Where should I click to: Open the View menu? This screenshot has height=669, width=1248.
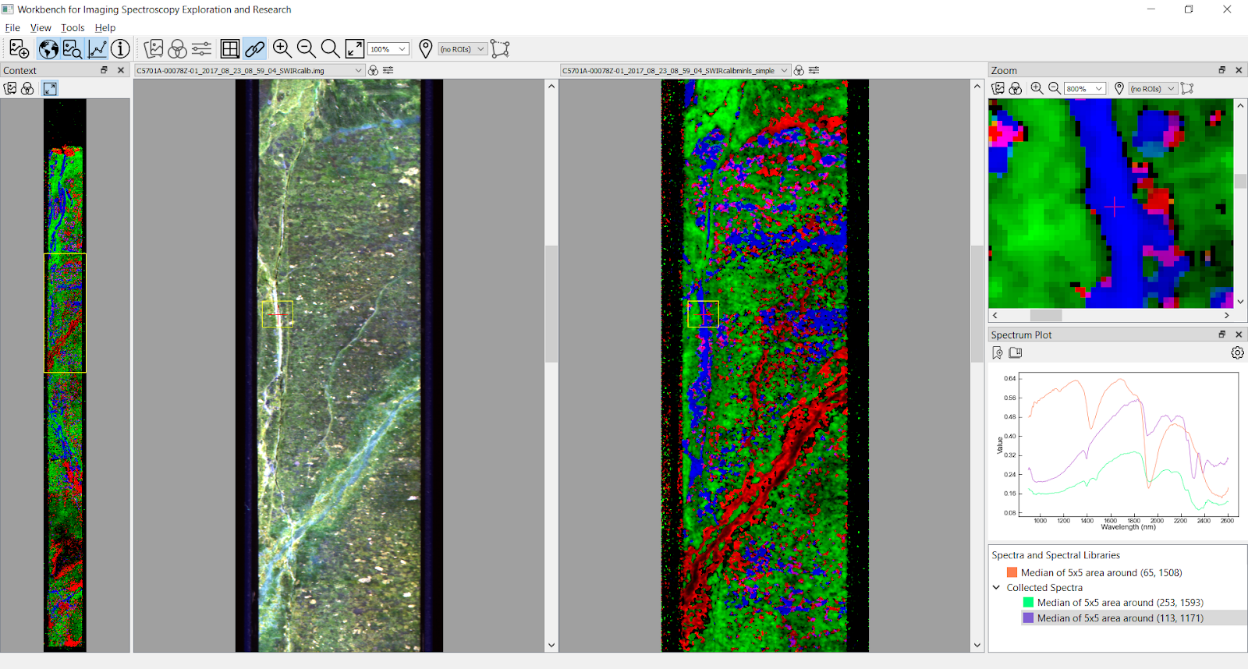coord(41,28)
